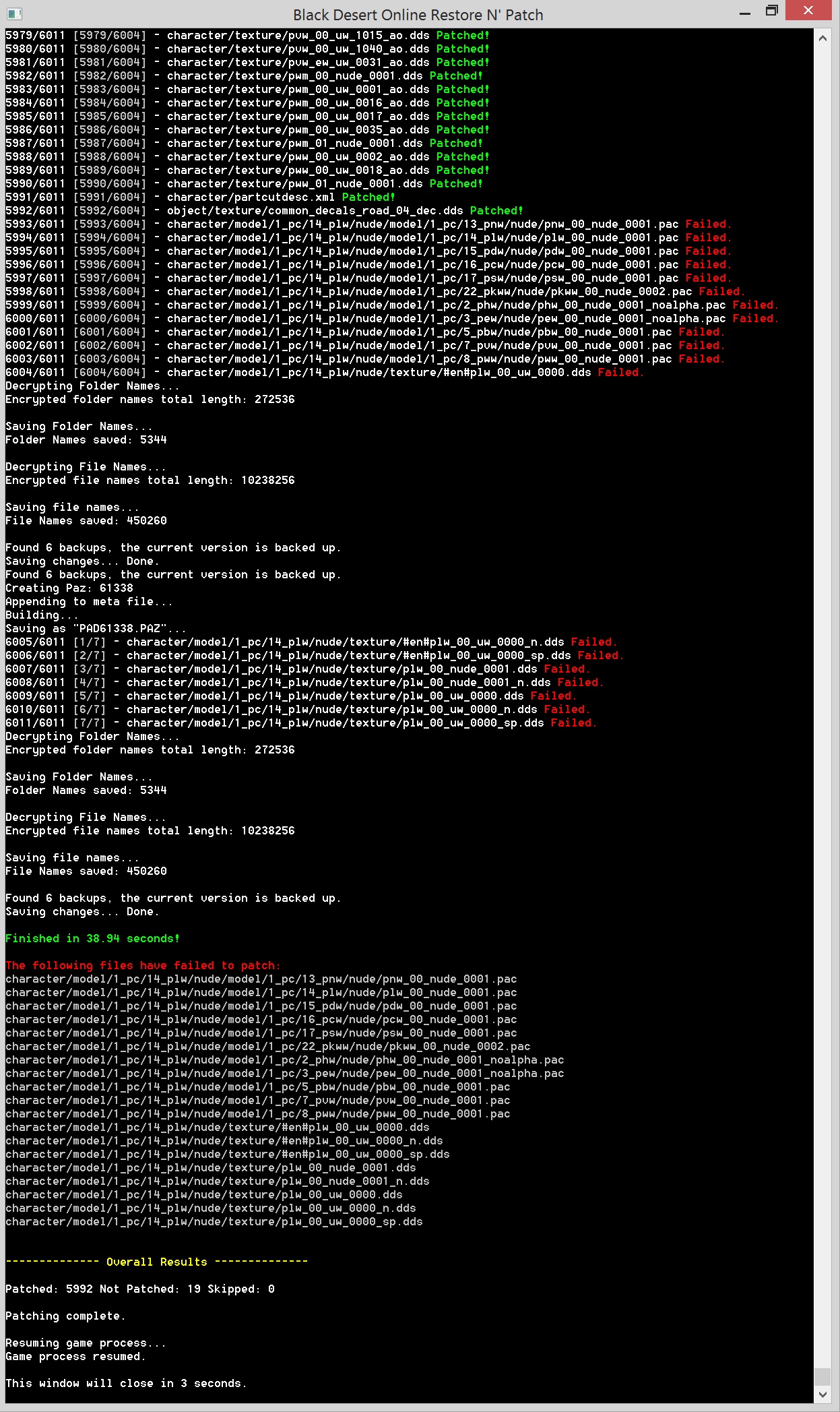Click the scrollbar up arrow
840x1412 pixels.
[822, 38]
